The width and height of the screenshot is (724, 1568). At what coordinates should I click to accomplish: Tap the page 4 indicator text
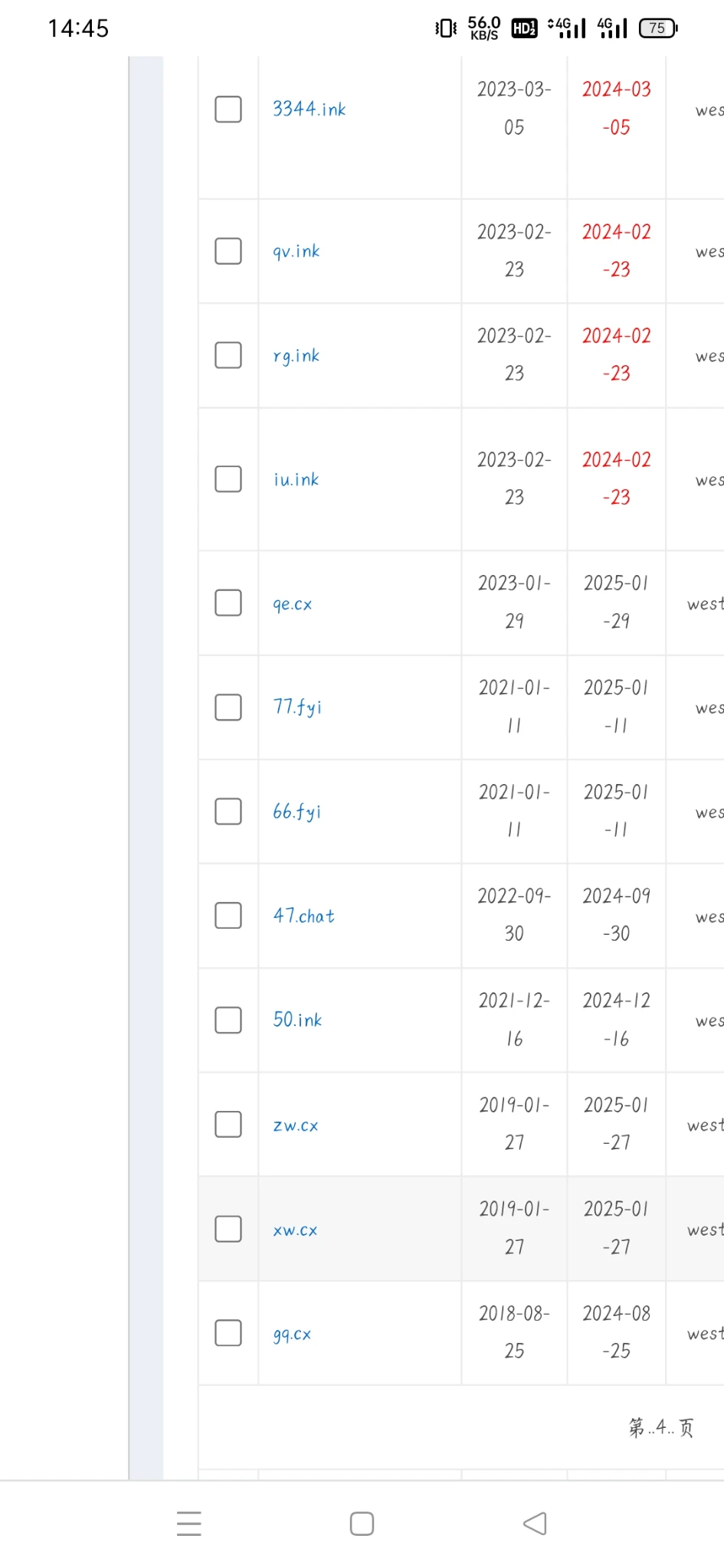click(x=660, y=1427)
